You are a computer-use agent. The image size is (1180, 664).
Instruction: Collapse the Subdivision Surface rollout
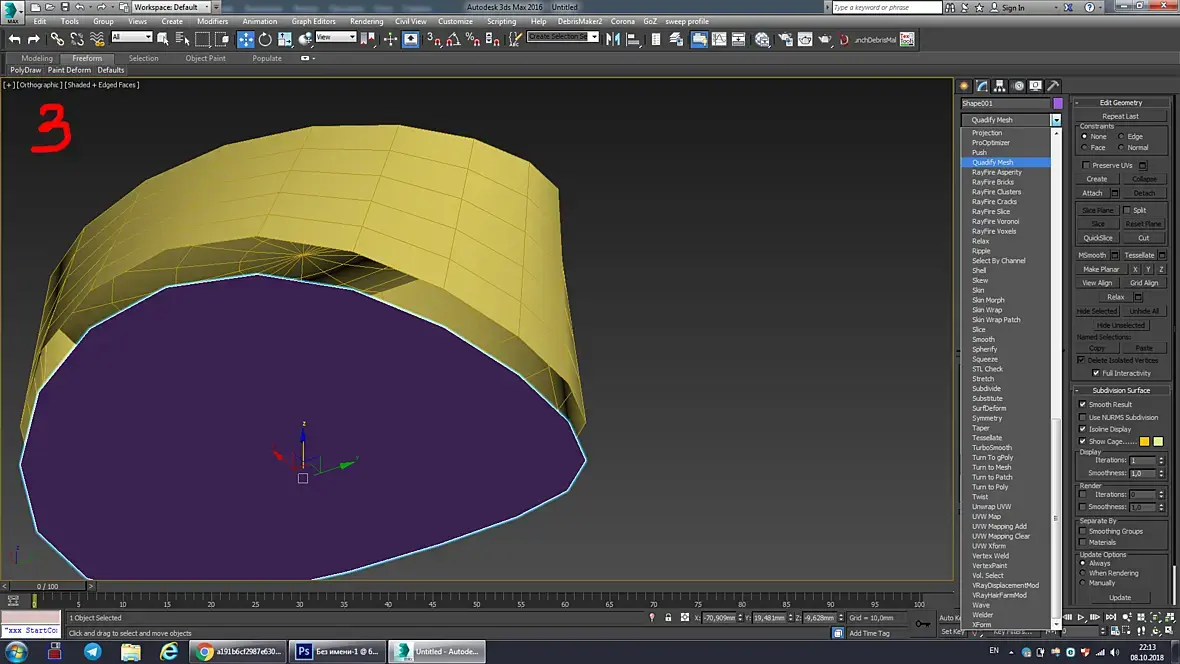point(1120,390)
